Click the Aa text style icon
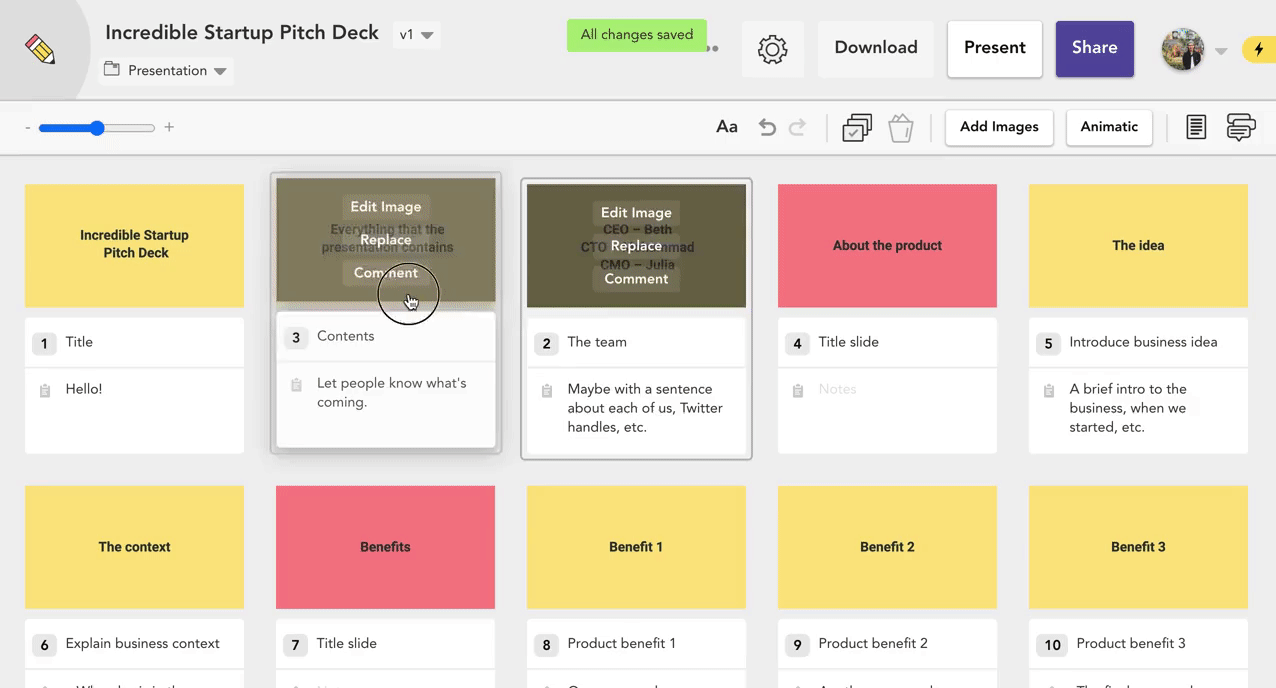This screenshot has width=1276, height=688. click(727, 127)
